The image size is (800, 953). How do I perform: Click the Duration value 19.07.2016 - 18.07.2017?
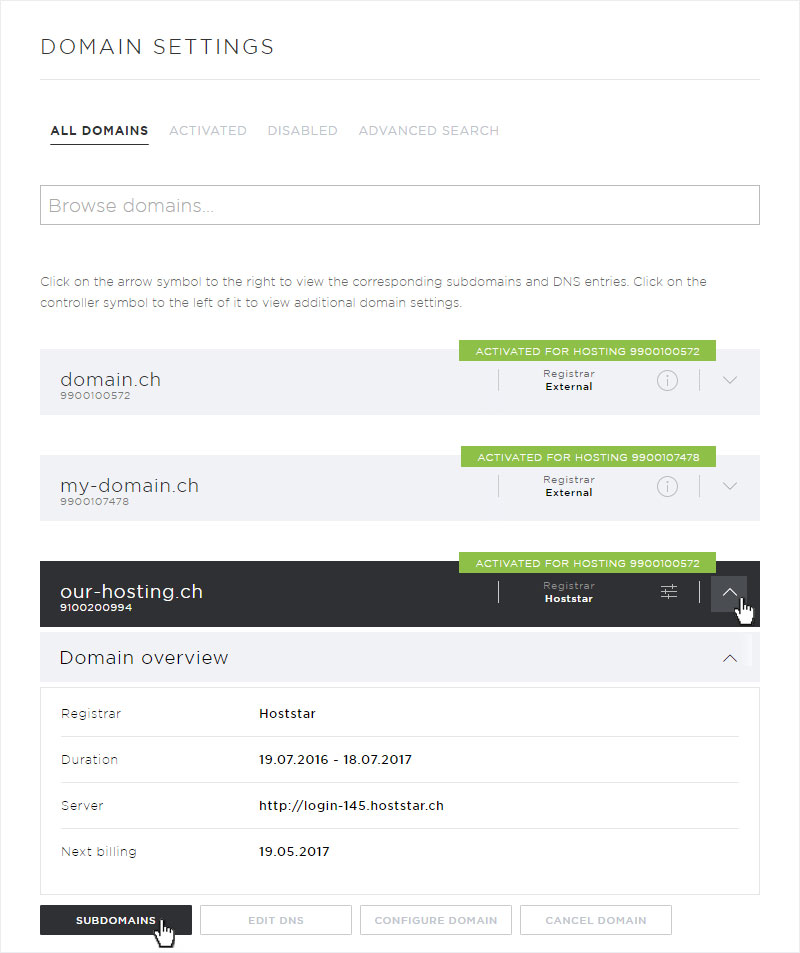point(336,760)
